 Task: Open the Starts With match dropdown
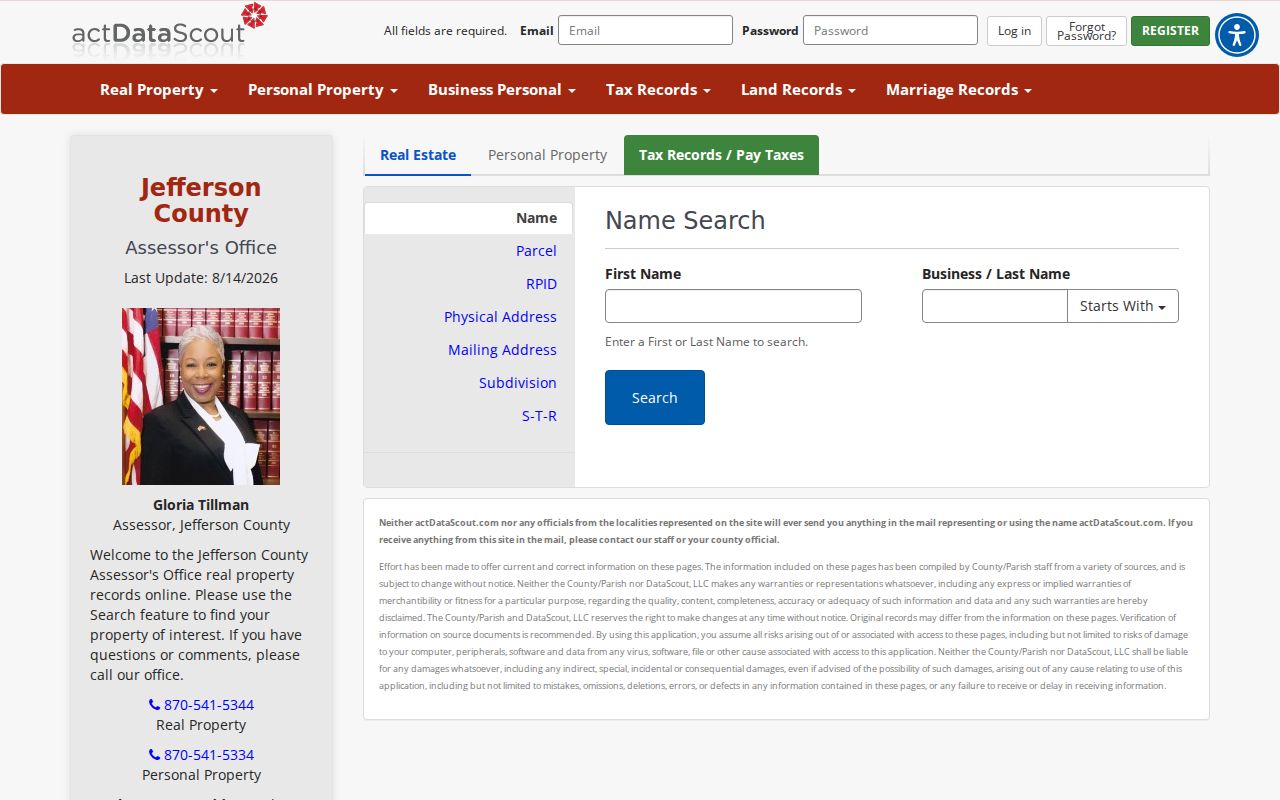tap(1122, 306)
